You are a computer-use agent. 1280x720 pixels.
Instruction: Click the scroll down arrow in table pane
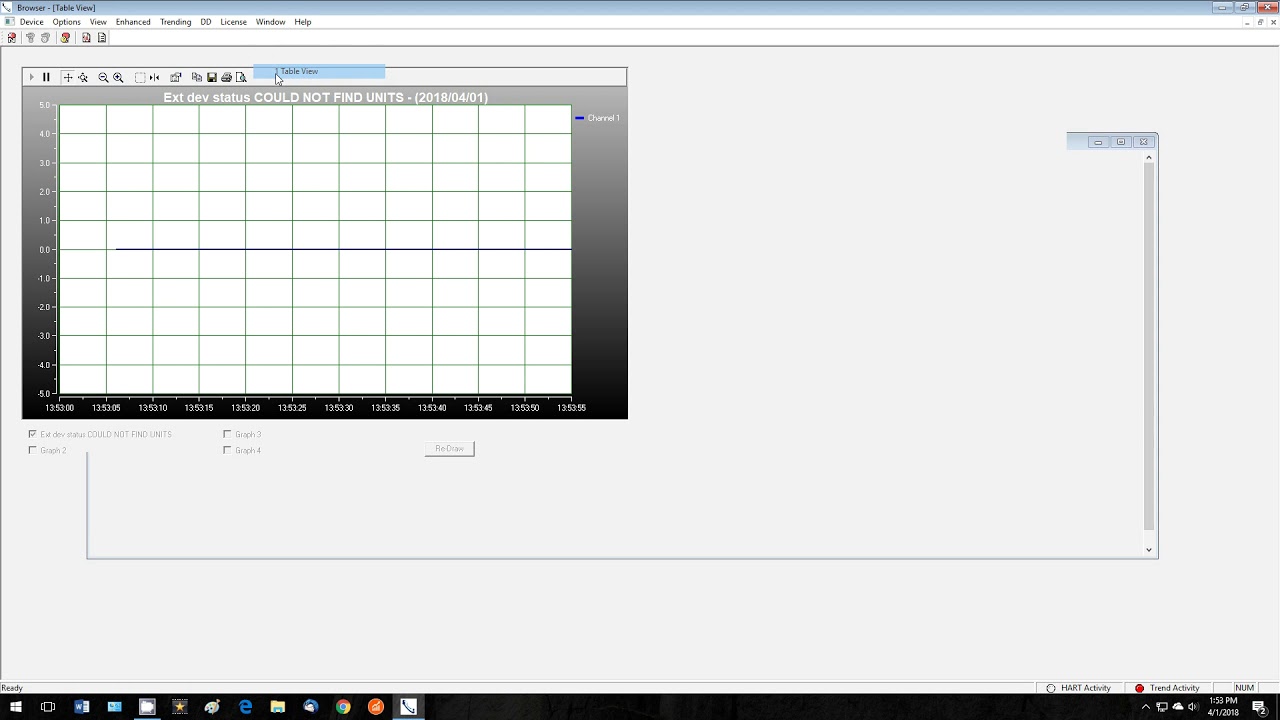(x=1148, y=549)
